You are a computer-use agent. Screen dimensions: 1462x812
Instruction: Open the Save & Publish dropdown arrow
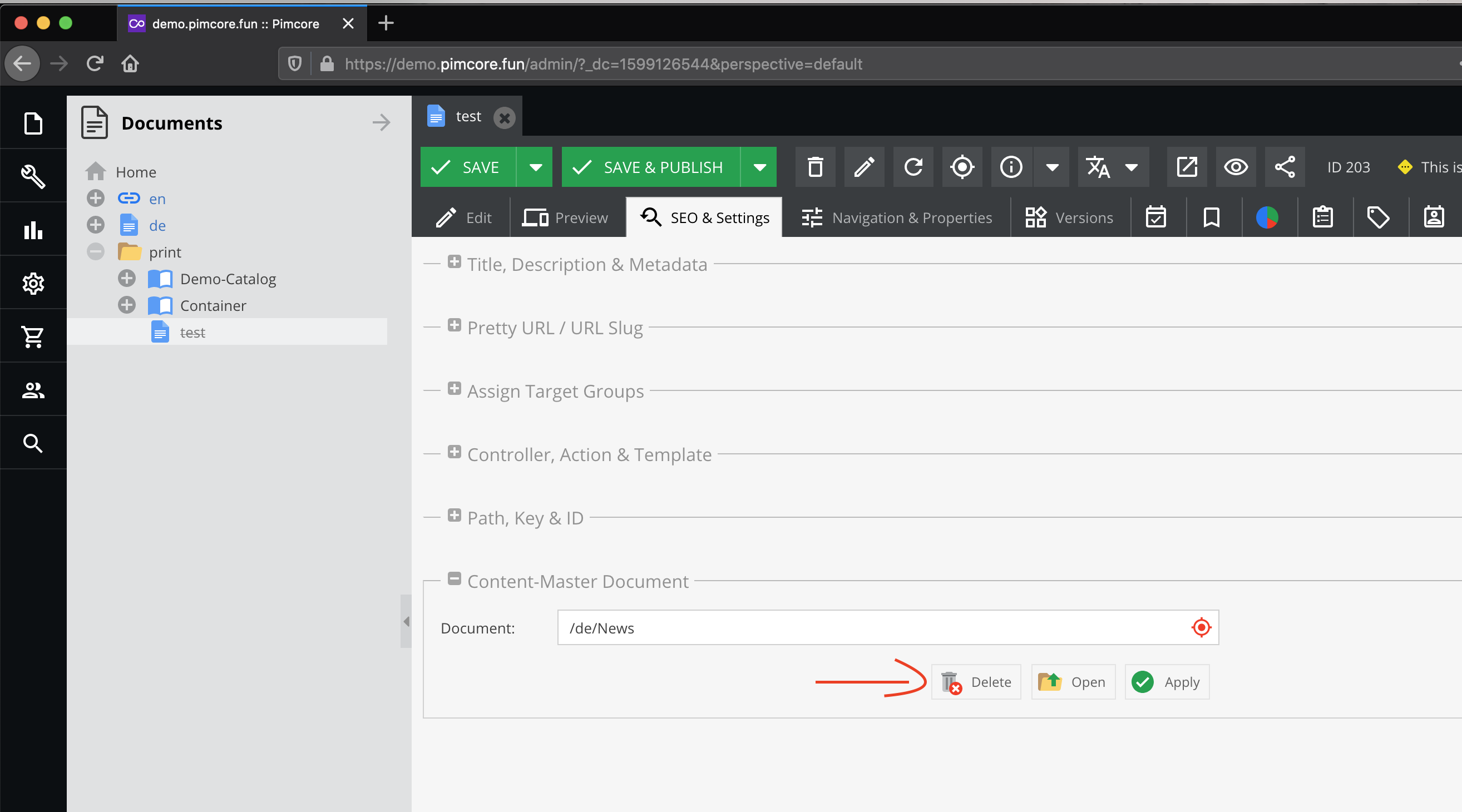[759, 167]
